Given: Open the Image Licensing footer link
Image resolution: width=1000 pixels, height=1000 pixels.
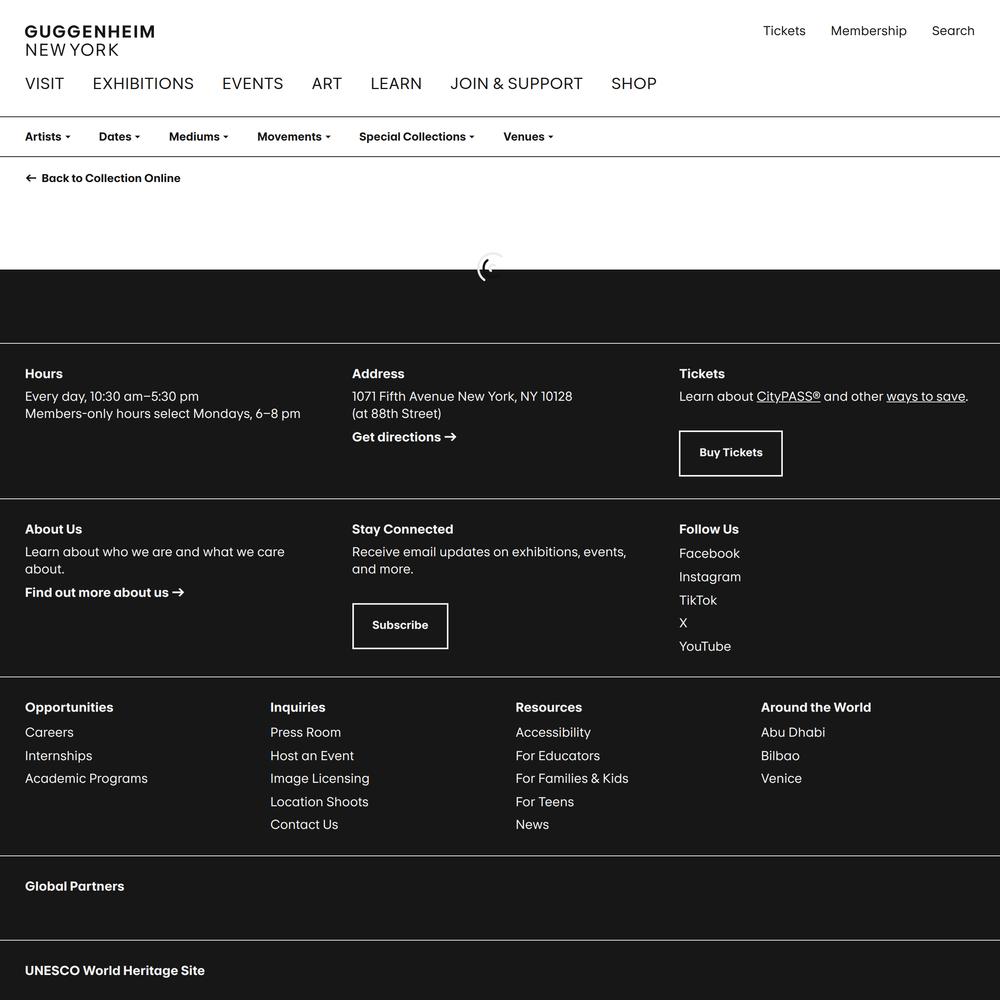Looking at the screenshot, I should (x=319, y=779).
